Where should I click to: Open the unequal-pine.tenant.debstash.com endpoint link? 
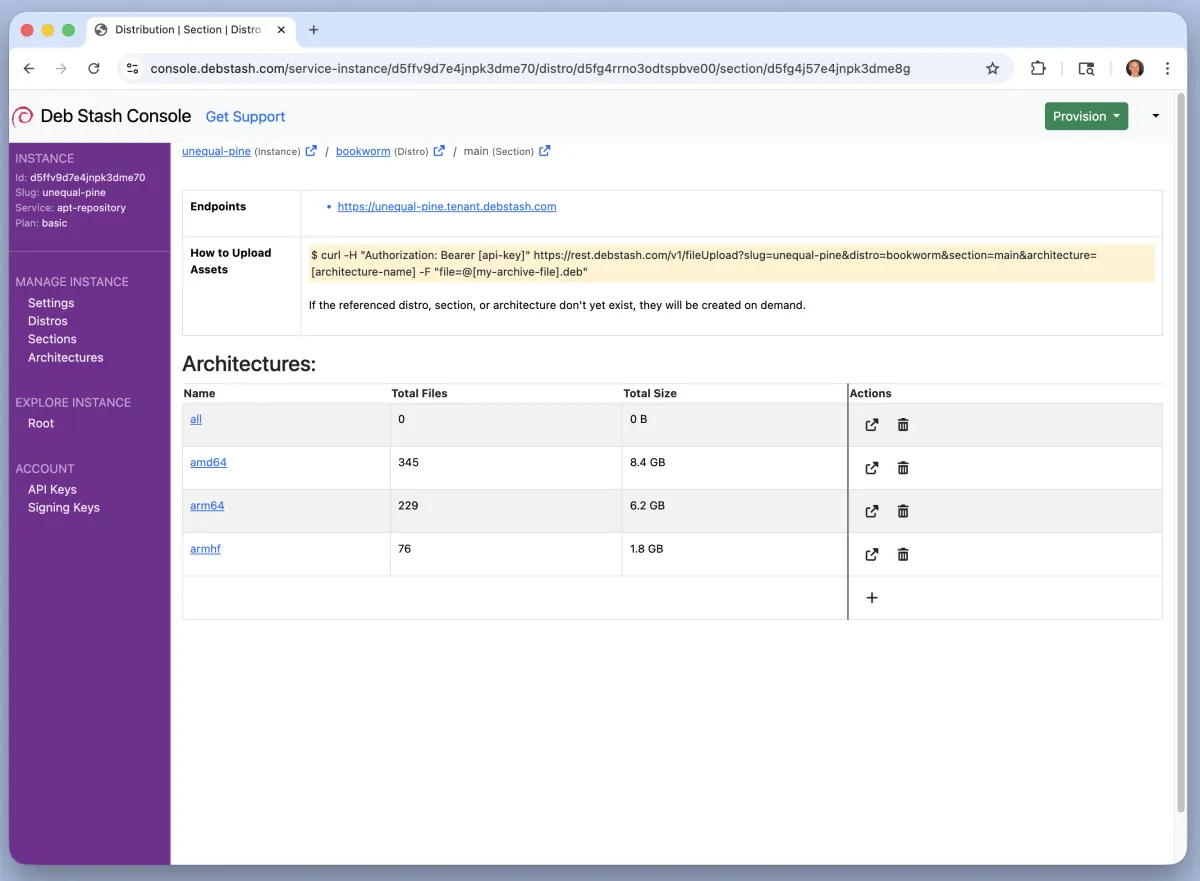click(447, 207)
